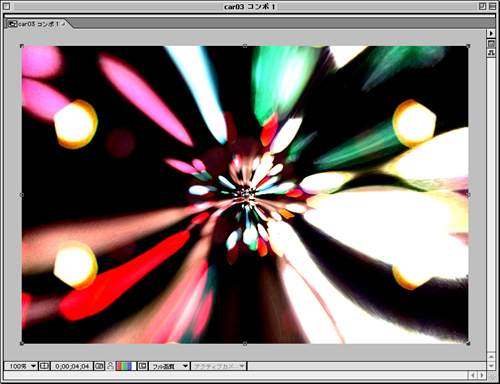Screen dimensions: 500x384
Task: Toggle the title-action safe guides icon
Action: (44, 366)
